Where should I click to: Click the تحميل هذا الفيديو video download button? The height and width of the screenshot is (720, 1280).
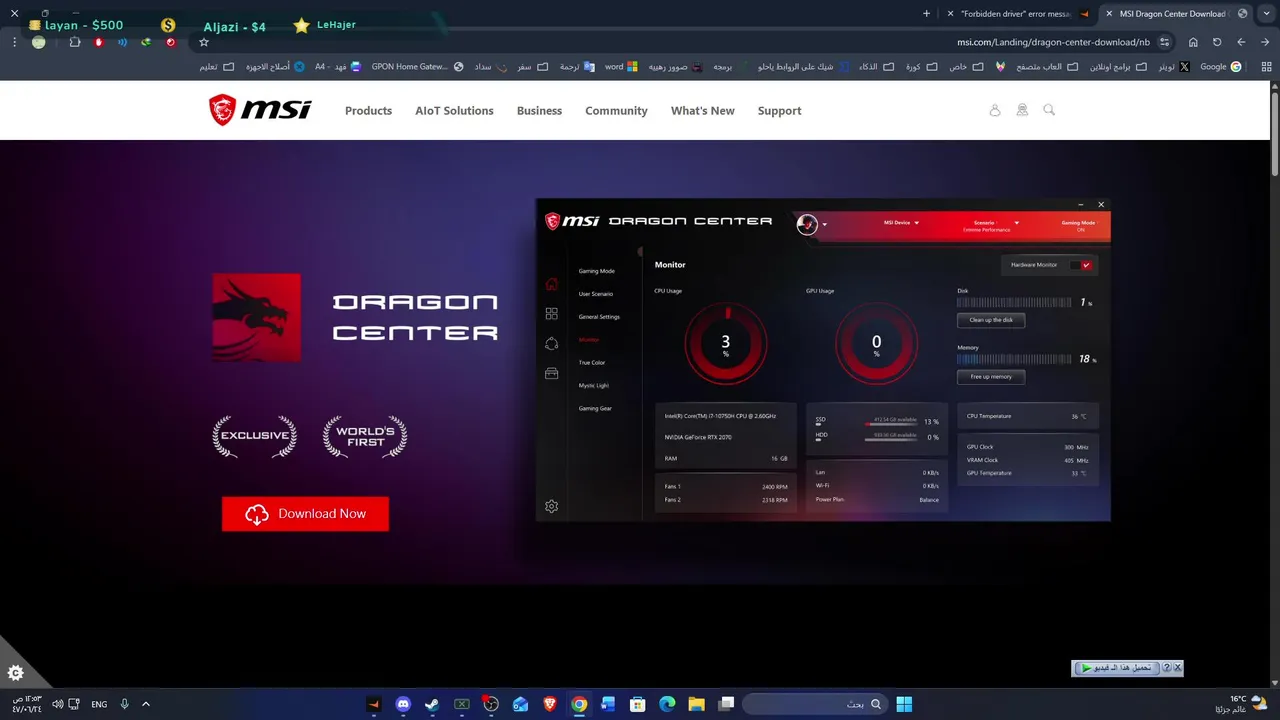click(x=1116, y=668)
